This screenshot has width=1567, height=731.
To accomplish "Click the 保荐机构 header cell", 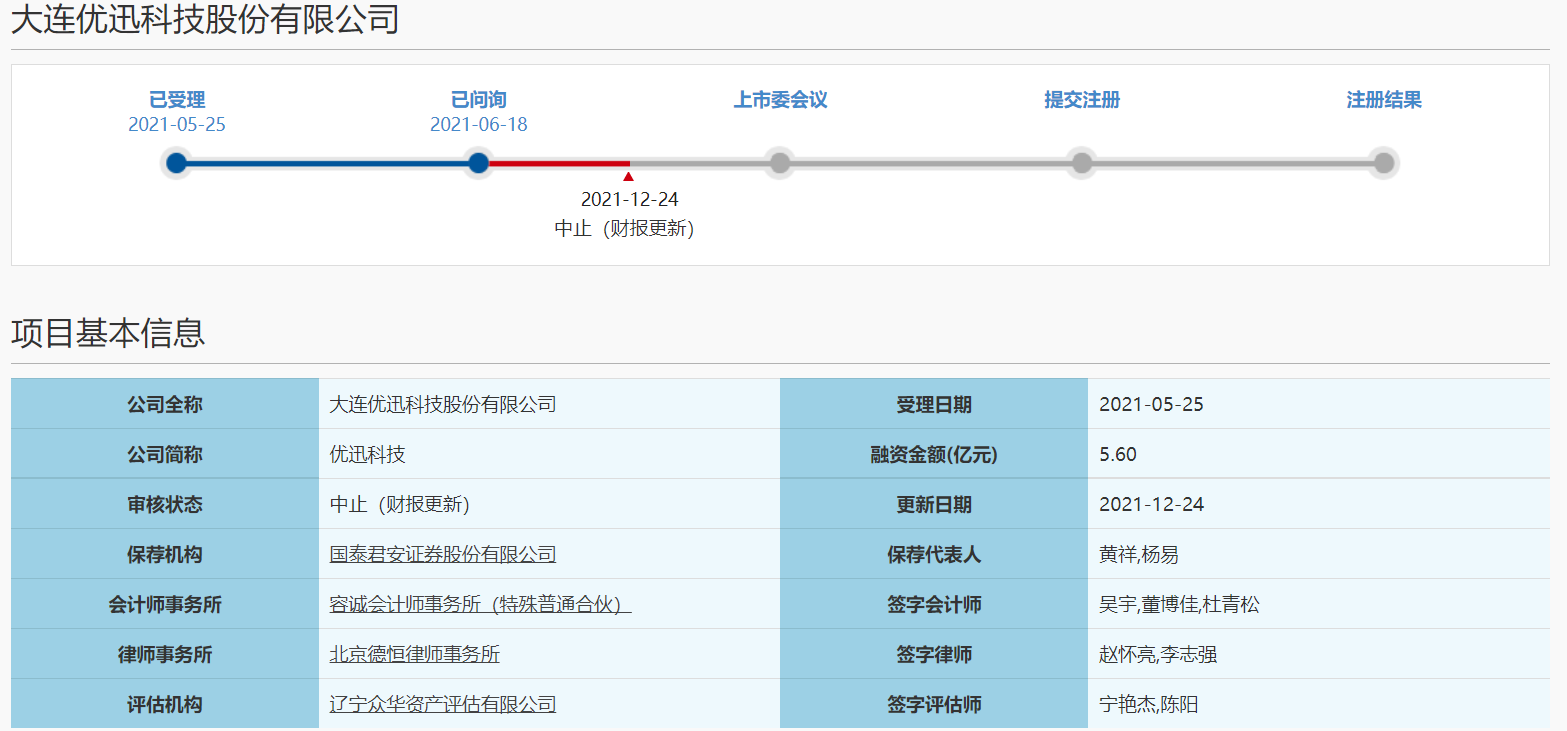I will pyautogui.click(x=165, y=554).
